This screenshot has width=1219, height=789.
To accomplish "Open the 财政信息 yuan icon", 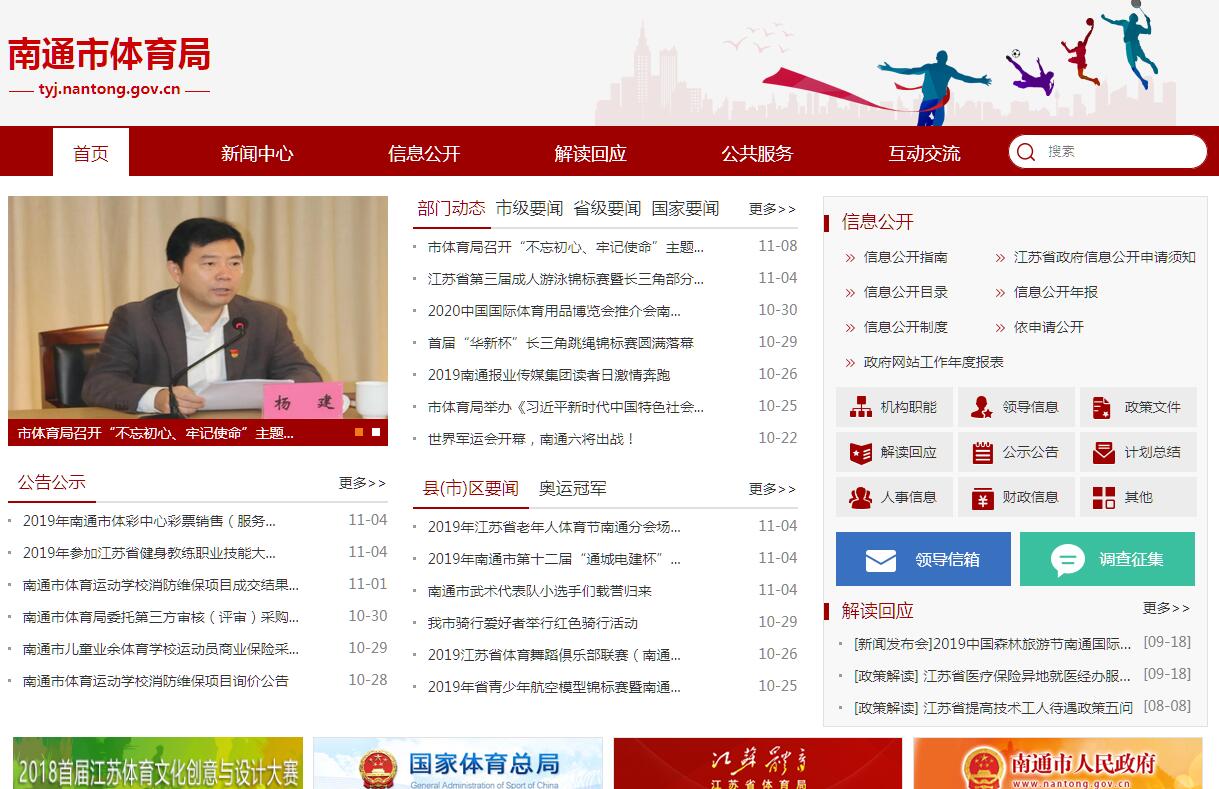I will (x=982, y=497).
